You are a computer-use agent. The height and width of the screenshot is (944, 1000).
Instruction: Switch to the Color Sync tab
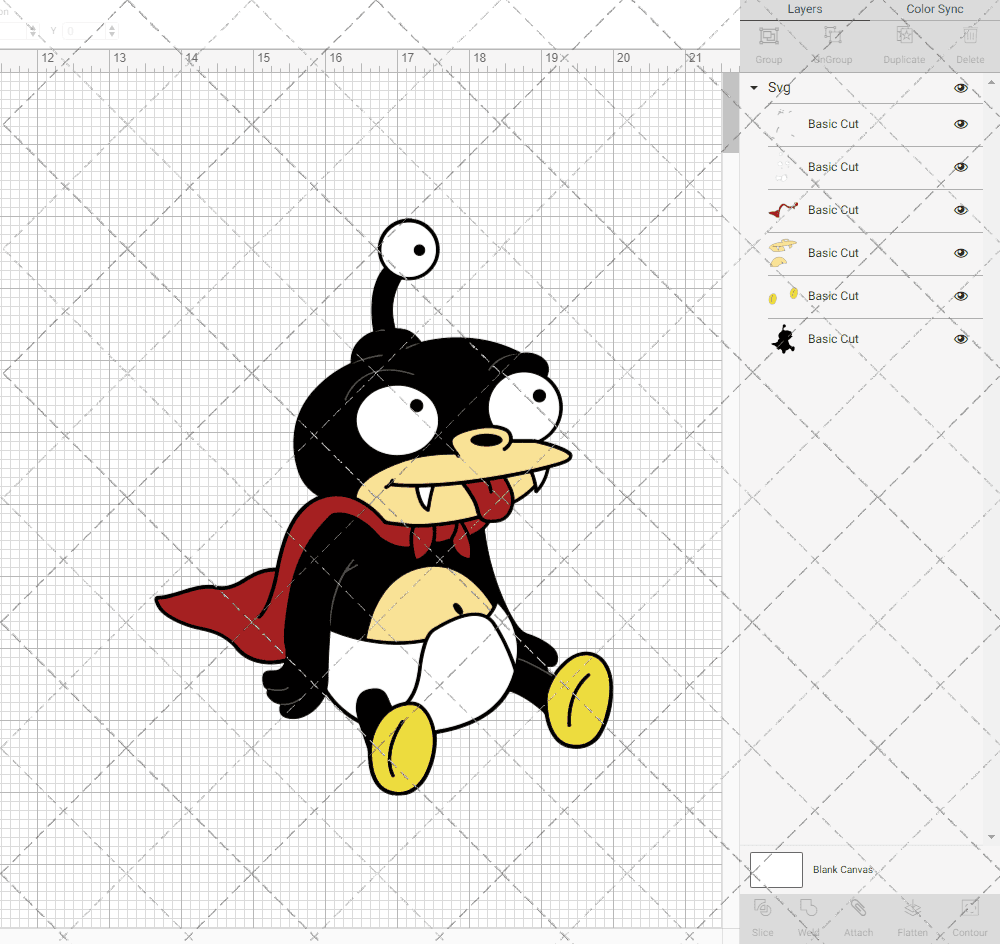click(x=934, y=9)
